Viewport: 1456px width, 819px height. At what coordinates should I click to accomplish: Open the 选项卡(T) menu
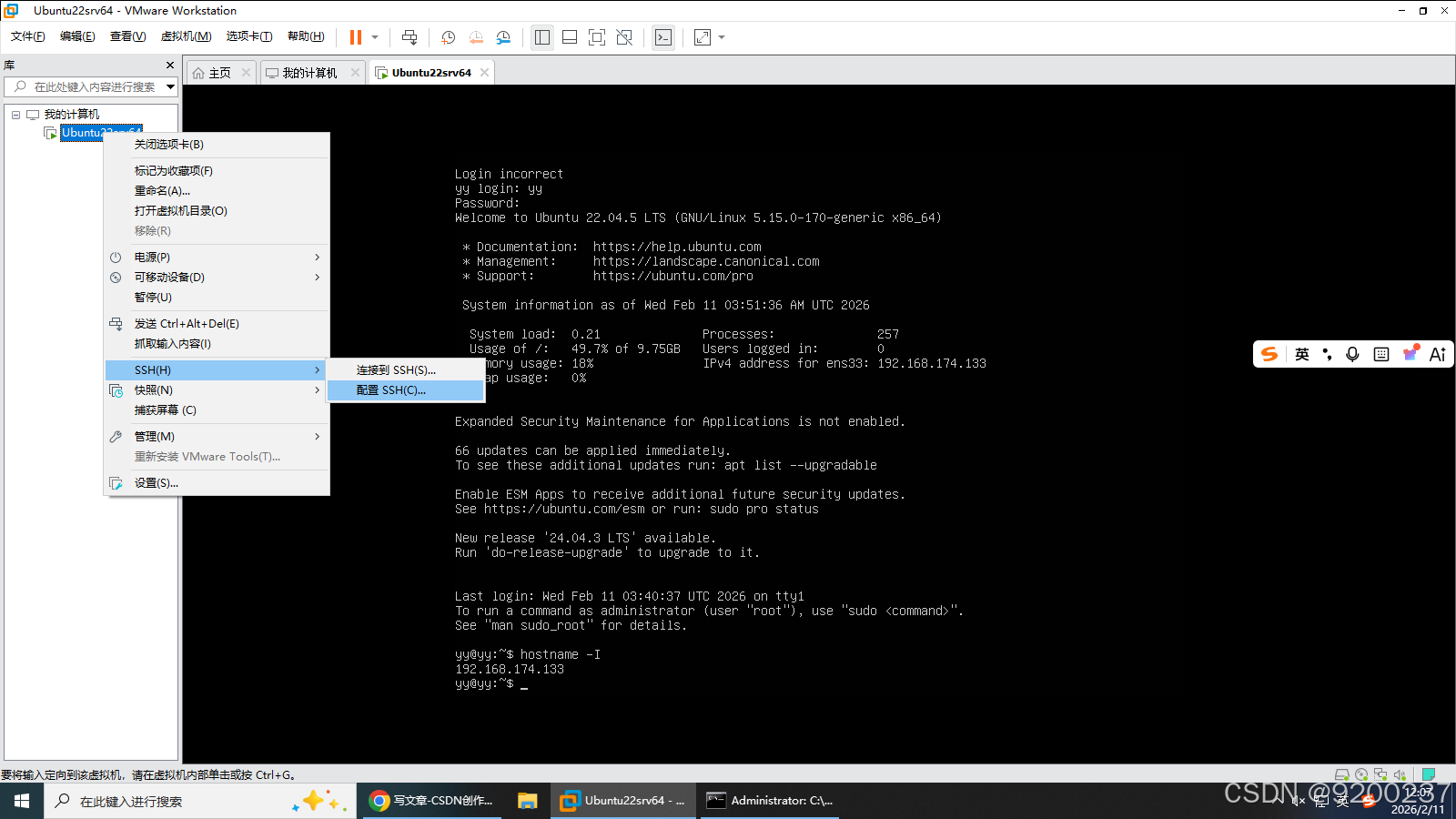[249, 36]
